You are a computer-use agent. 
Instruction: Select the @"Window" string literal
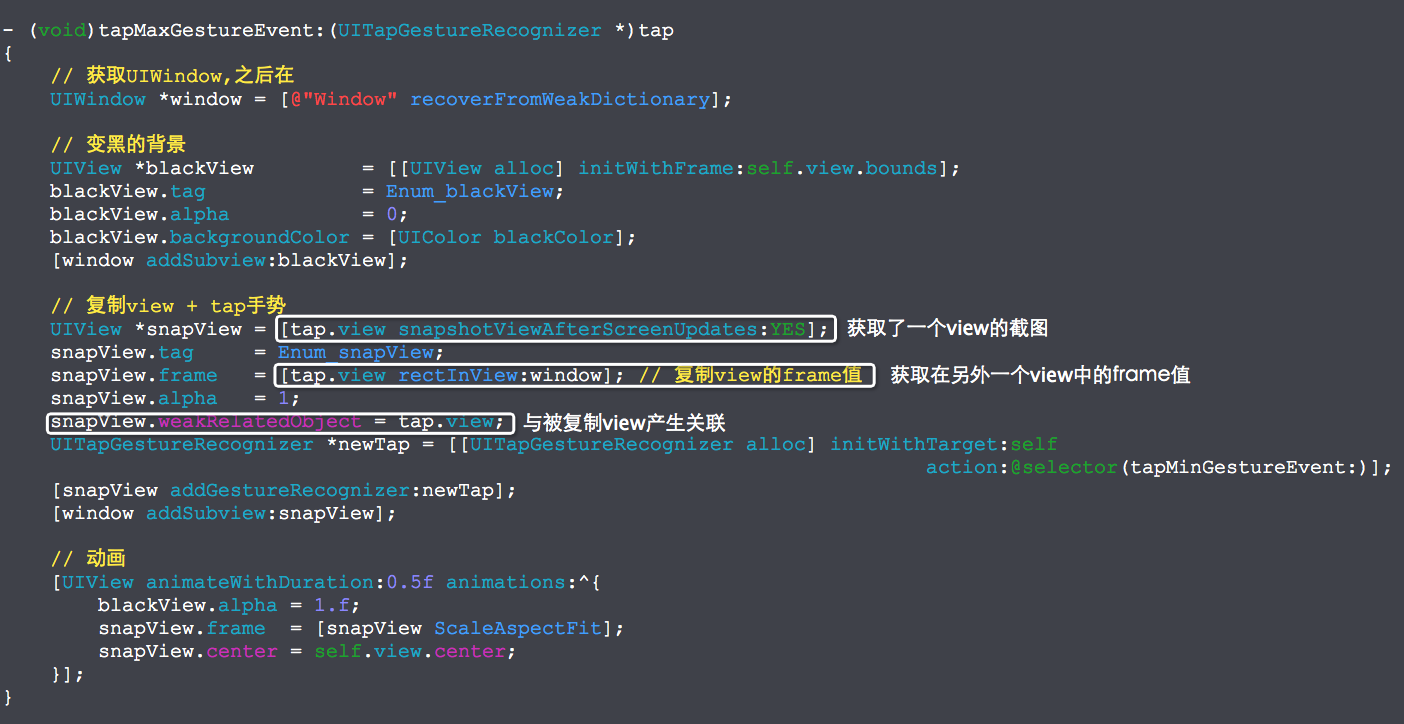[344, 99]
